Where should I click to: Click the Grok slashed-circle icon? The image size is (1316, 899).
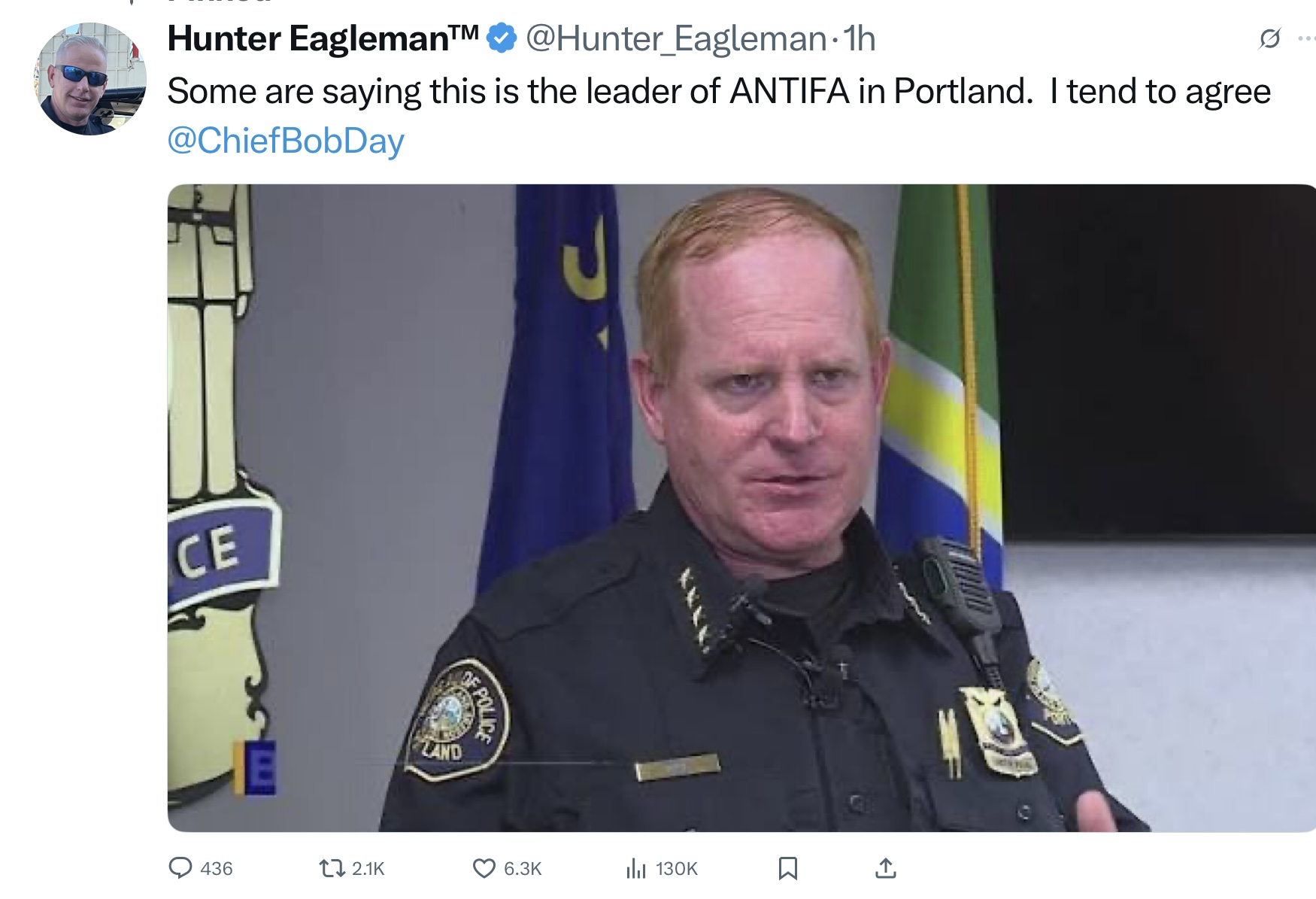coord(1269,38)
